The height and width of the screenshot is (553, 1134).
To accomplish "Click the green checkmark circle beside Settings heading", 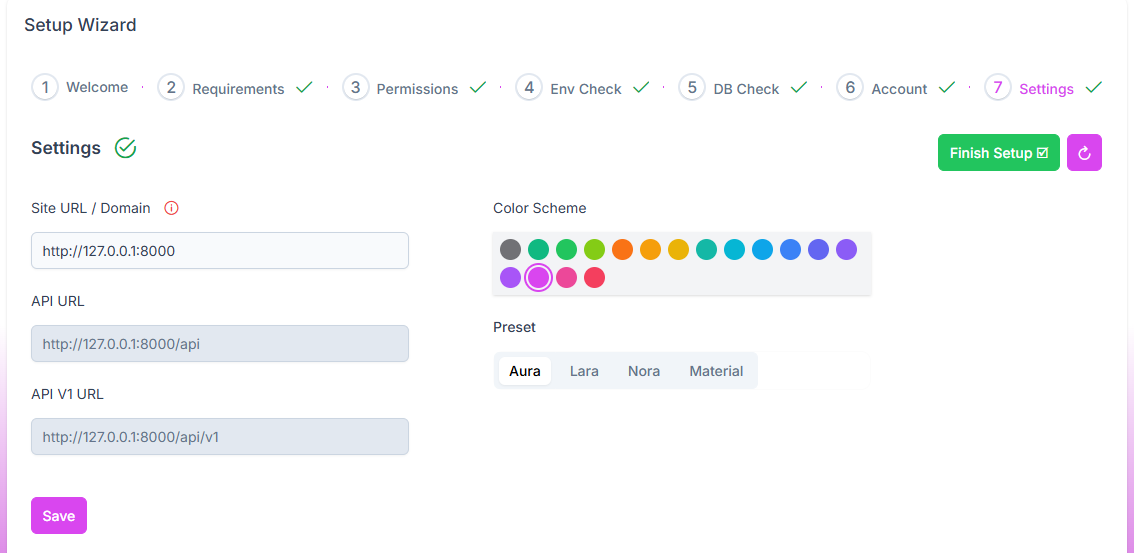I will pyautogui.click(x=125, y=148).
